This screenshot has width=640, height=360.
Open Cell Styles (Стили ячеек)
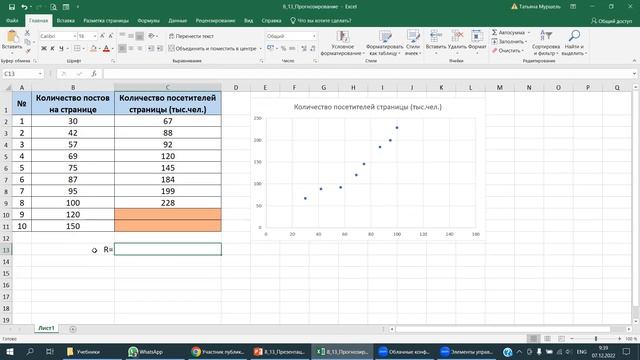tap(413, 42)
